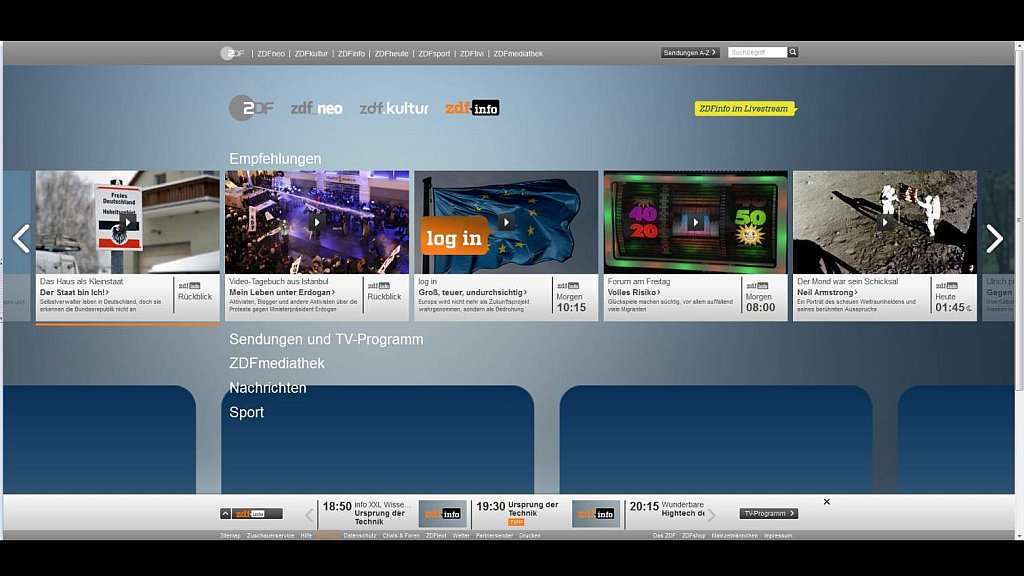Click zdfinfo badge on 'Mein Leben unter Erdogan' card
Screen dimensions: 1024x576
pyautogui.click(x=379, y=285)
